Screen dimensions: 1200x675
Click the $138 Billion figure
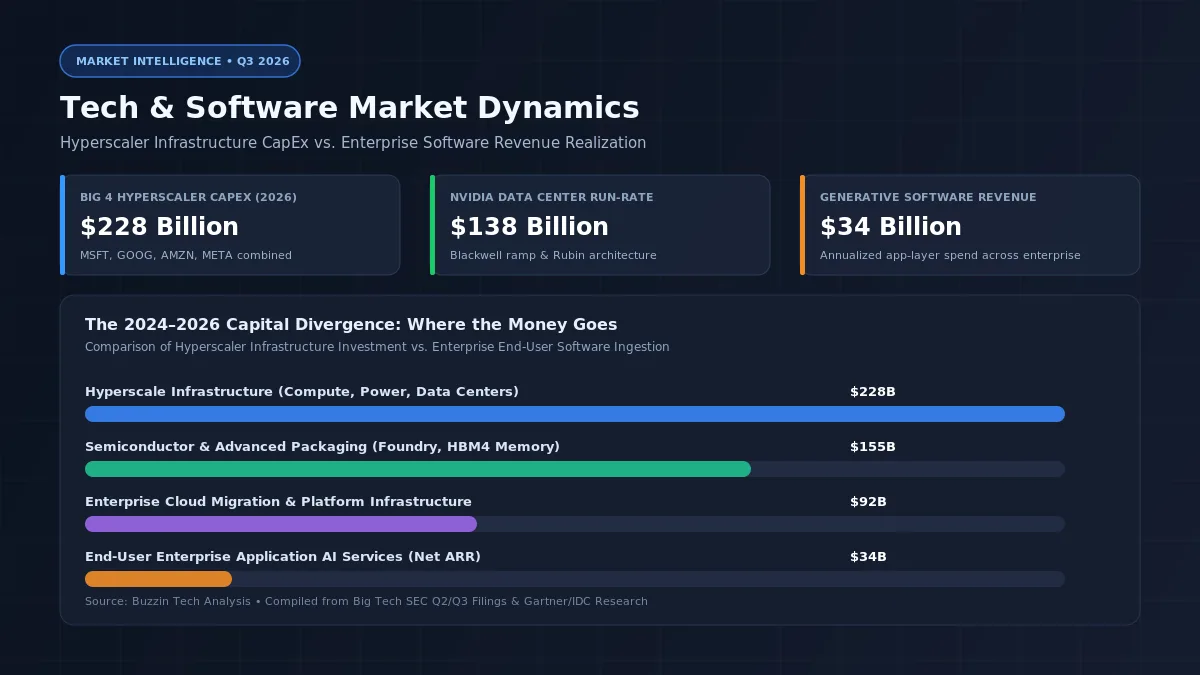tap(530, 227)
